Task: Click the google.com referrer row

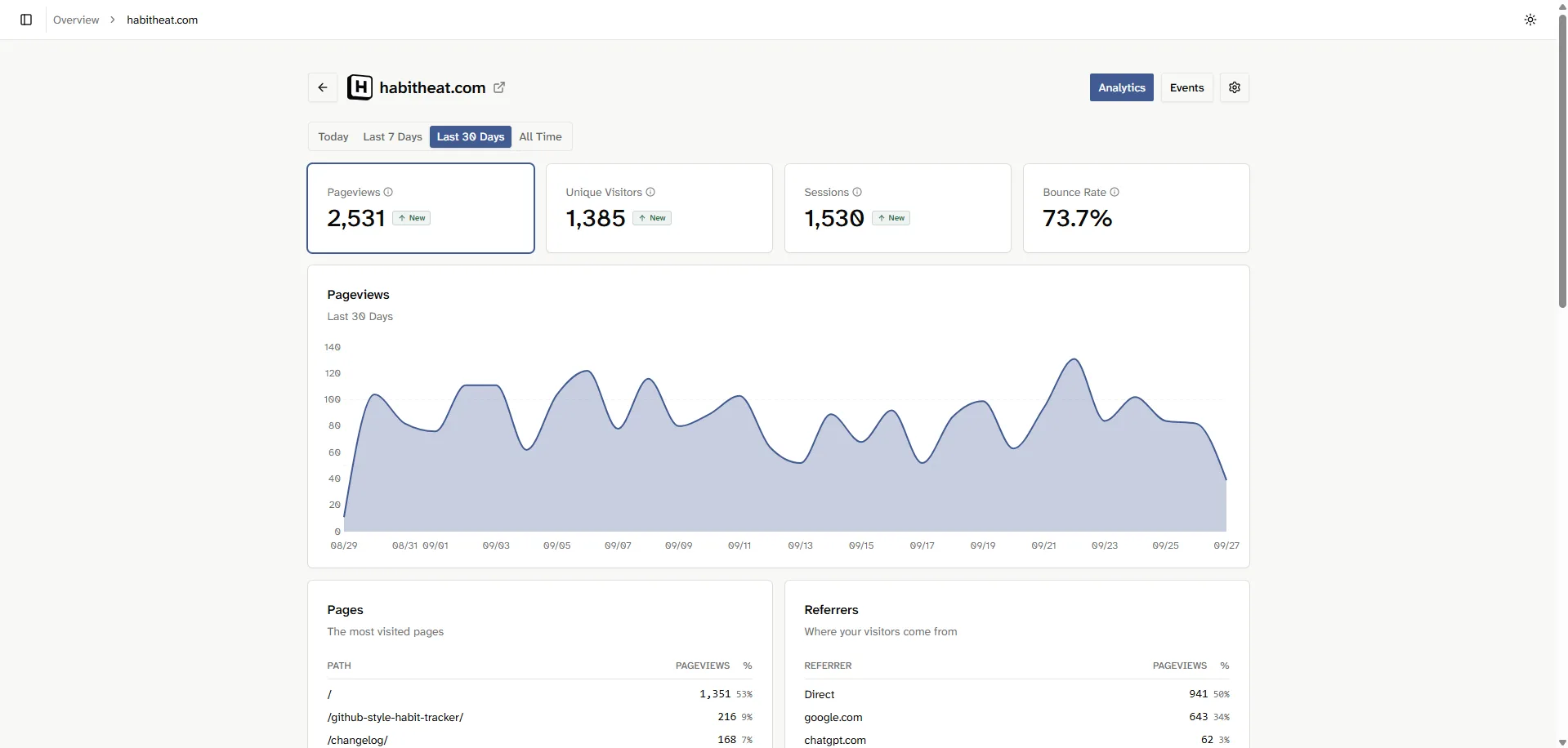Action: click(x=1016, y=717)
